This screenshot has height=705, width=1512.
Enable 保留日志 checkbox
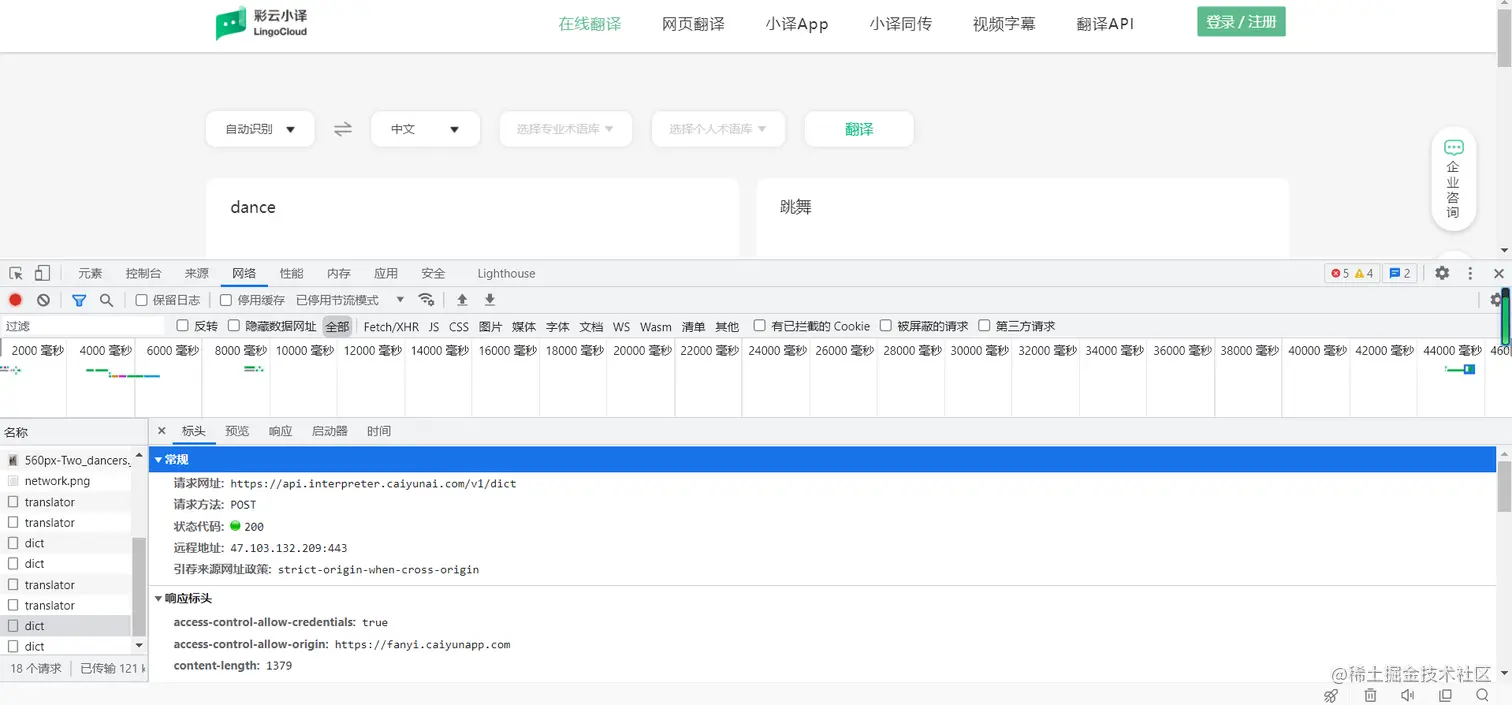click(142, 300)
